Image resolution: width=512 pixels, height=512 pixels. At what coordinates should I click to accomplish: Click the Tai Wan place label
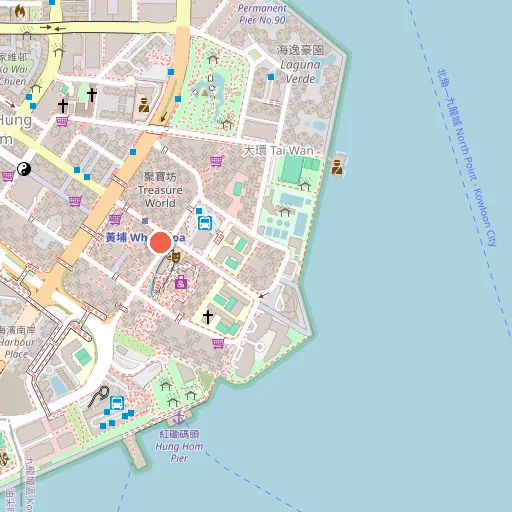(x=278, y=151)
